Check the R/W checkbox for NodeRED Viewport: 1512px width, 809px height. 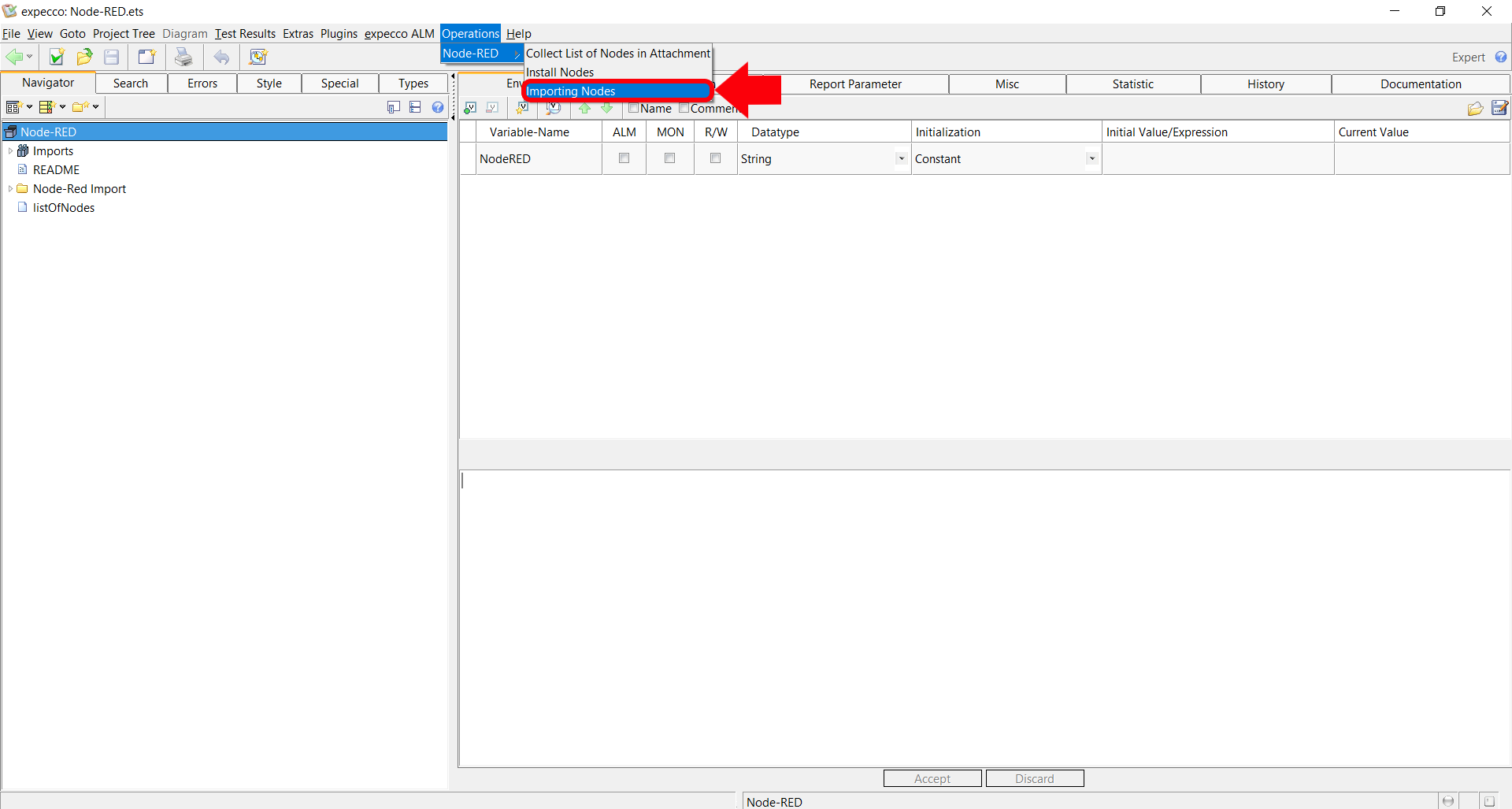[716, 158]
